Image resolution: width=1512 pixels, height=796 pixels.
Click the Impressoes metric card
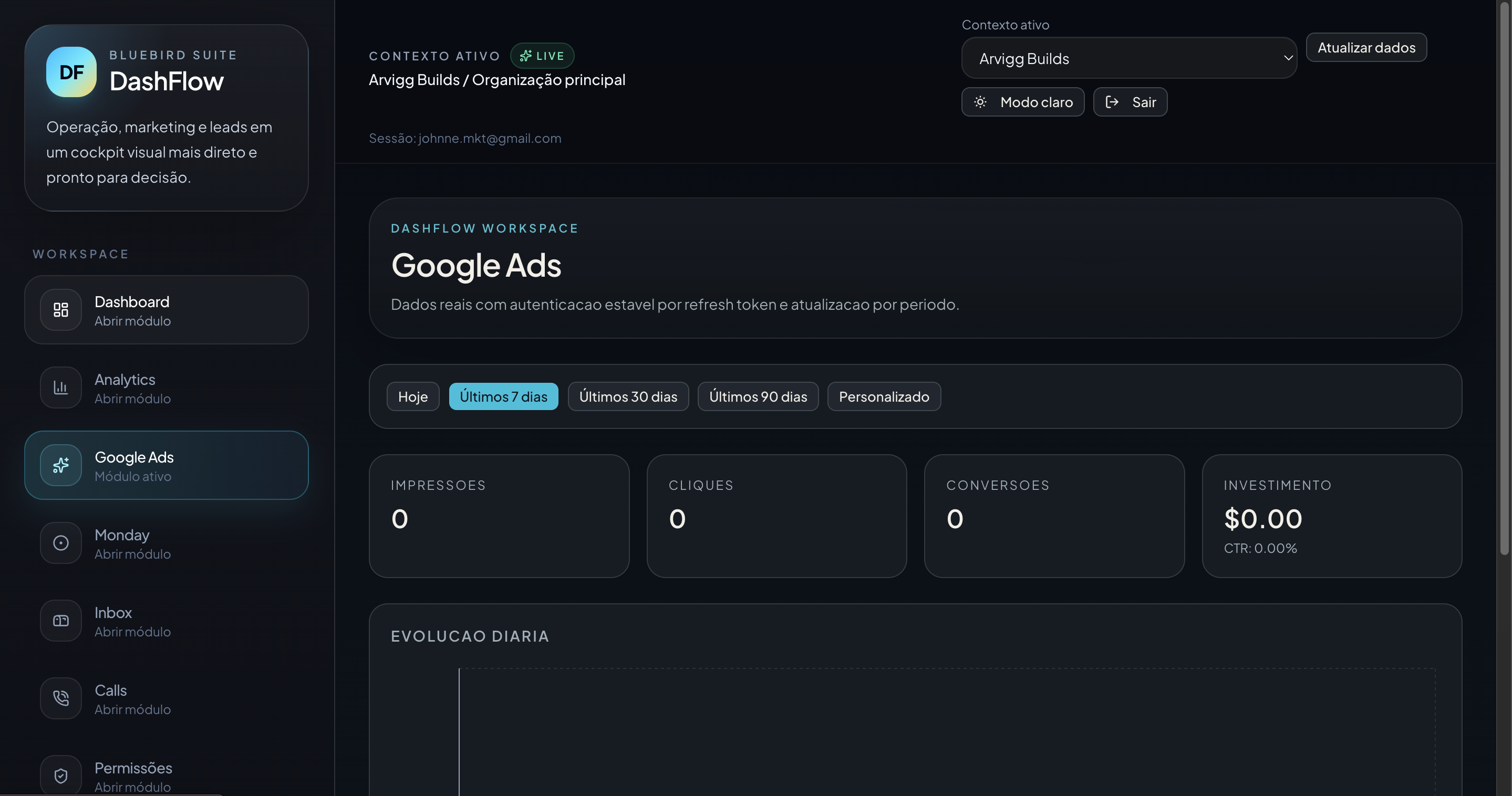(x=500, y=516)
